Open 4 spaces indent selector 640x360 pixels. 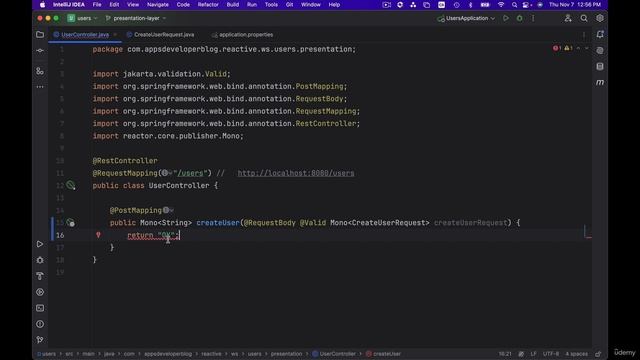(x=576, y=354)
